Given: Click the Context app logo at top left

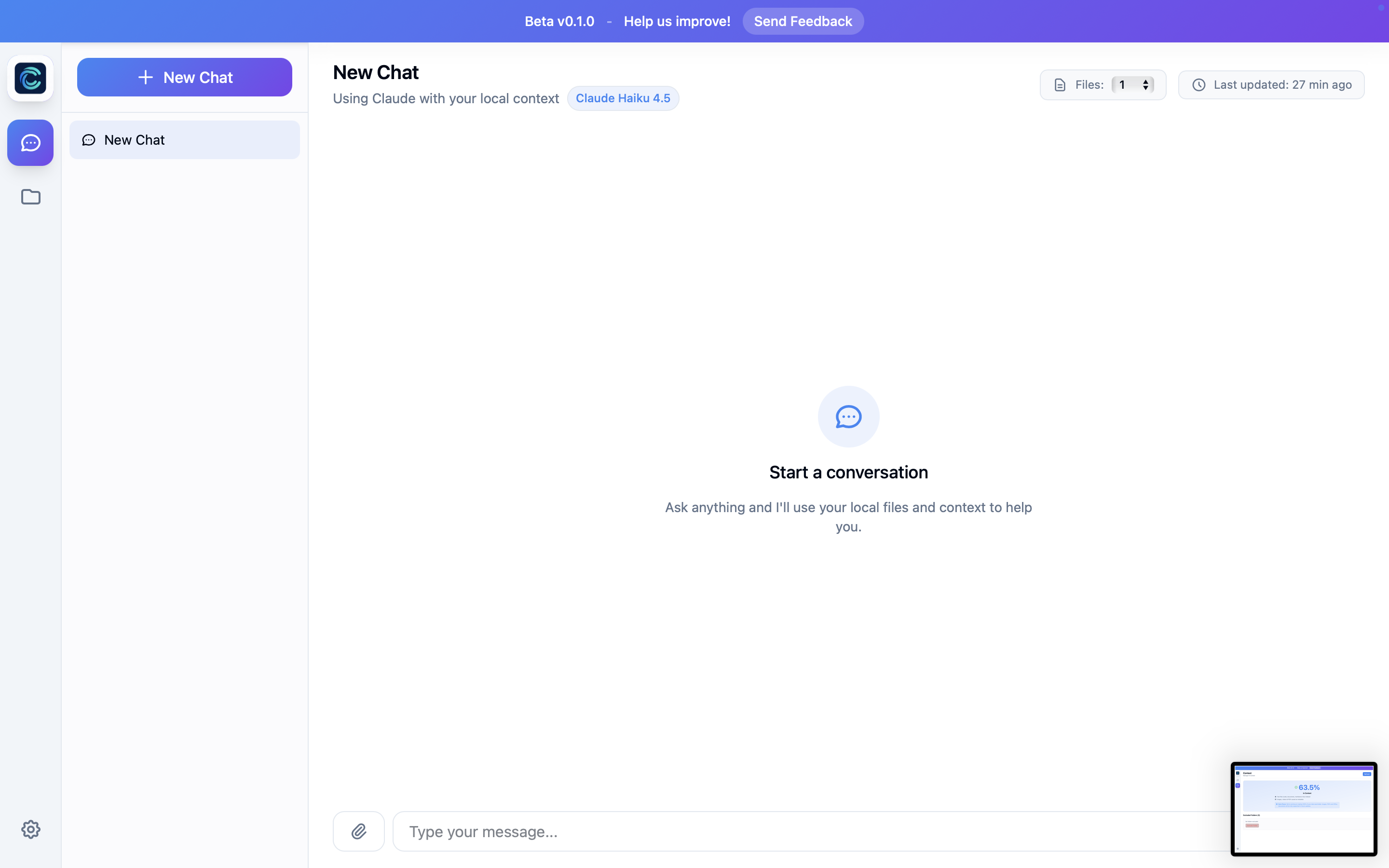Looking at the screenshot, I should (x=30, y=78).
